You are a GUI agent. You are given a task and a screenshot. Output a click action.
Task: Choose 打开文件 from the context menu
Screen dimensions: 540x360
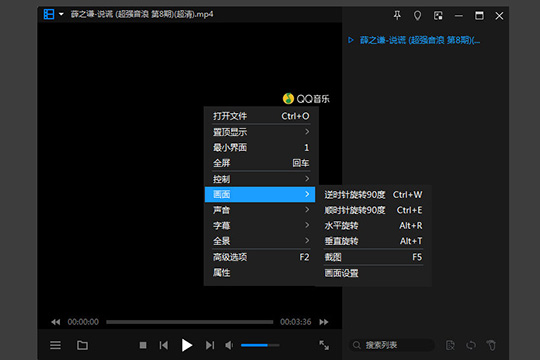pos(260,116)
